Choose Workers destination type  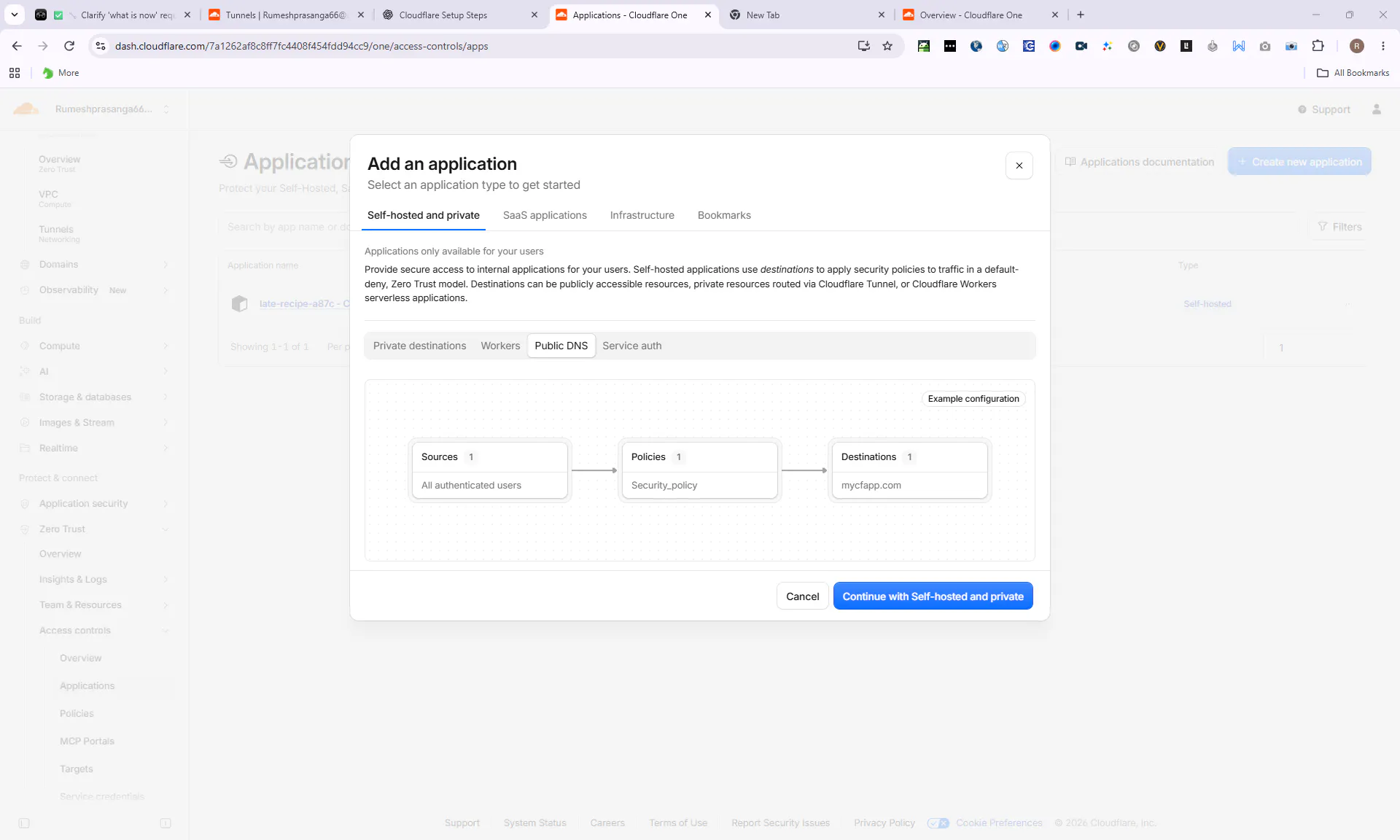pyautogui.click(x=500, y=346)
